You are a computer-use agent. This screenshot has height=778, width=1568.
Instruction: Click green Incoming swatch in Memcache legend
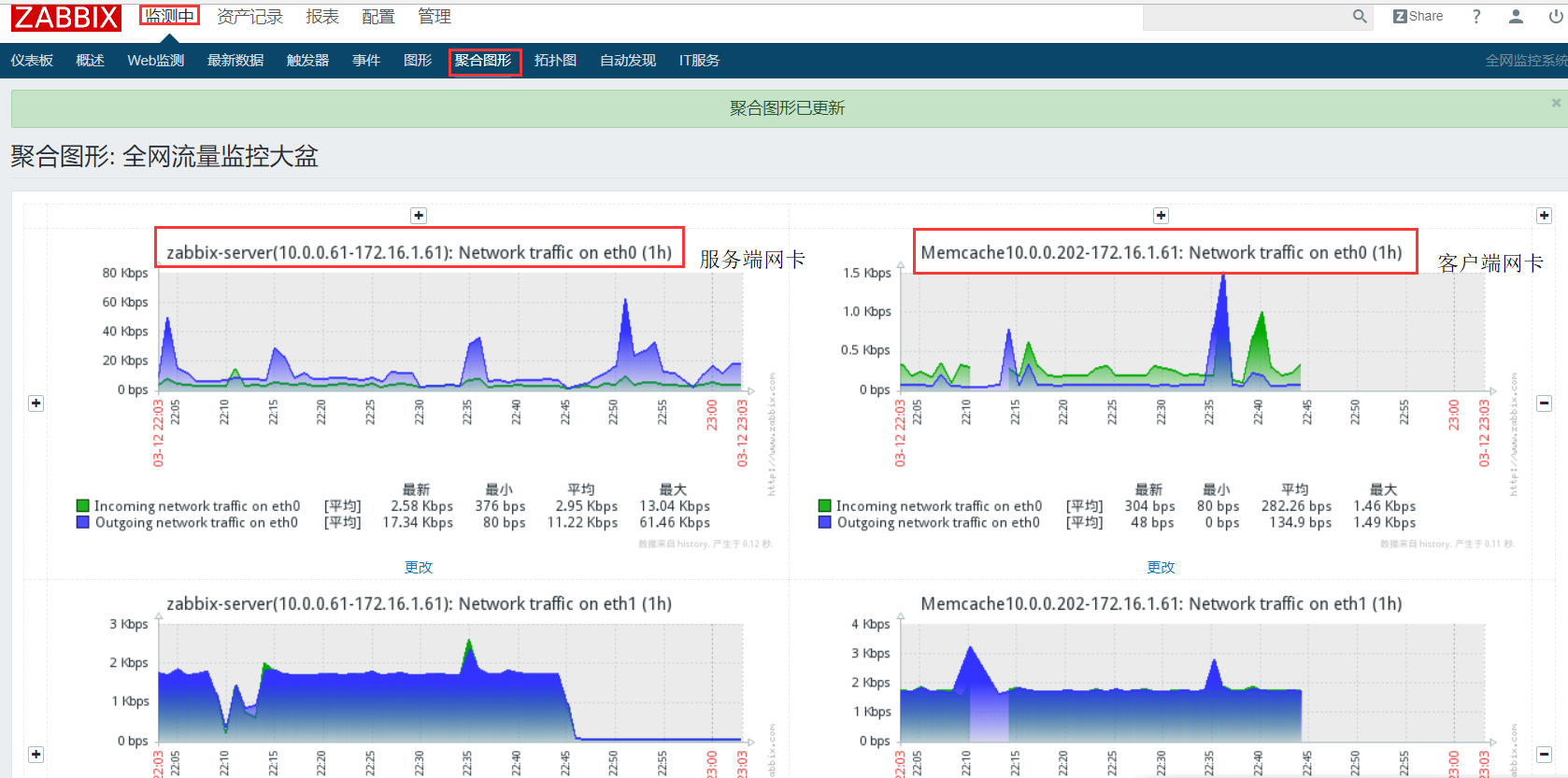pos(825,506)
